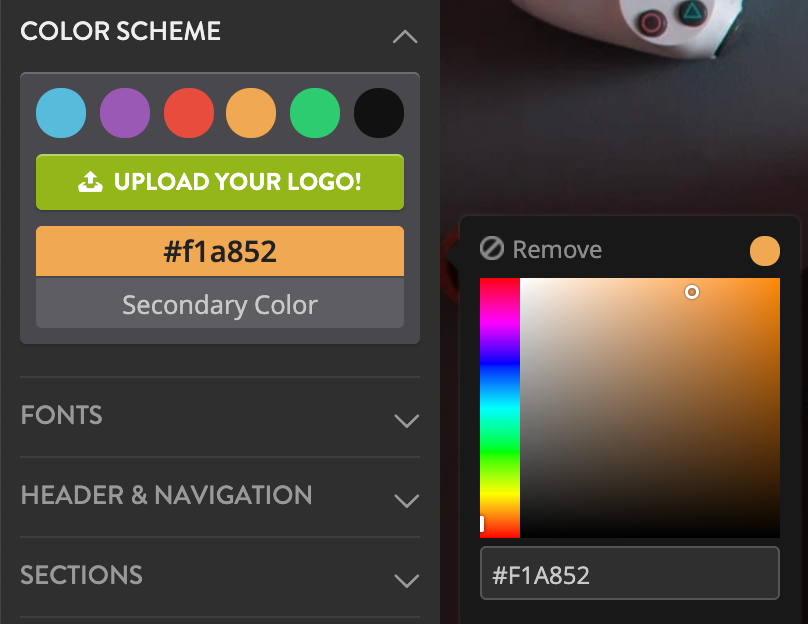
Task: Click the orange preview circle beside Remove
Action: point(764,250)
